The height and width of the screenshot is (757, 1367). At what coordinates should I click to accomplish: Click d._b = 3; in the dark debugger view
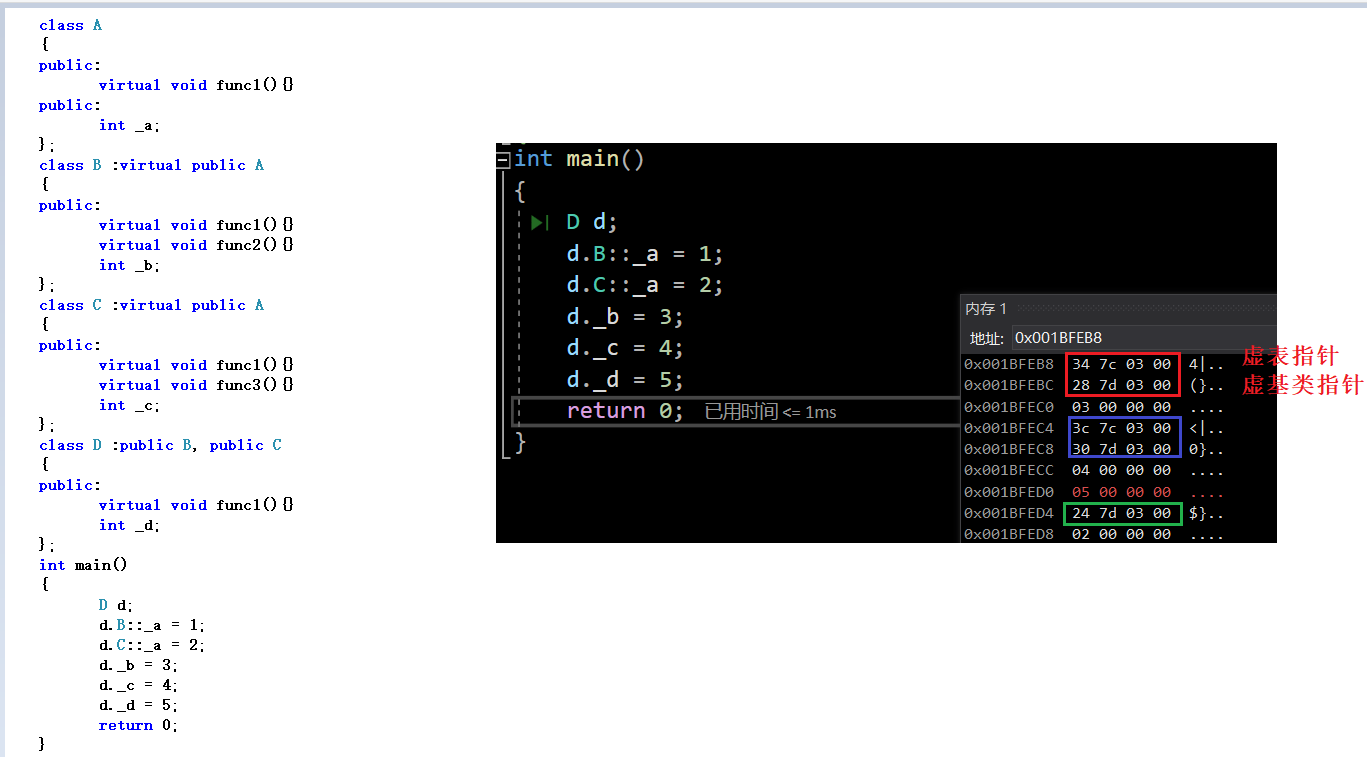coord(625,317)
